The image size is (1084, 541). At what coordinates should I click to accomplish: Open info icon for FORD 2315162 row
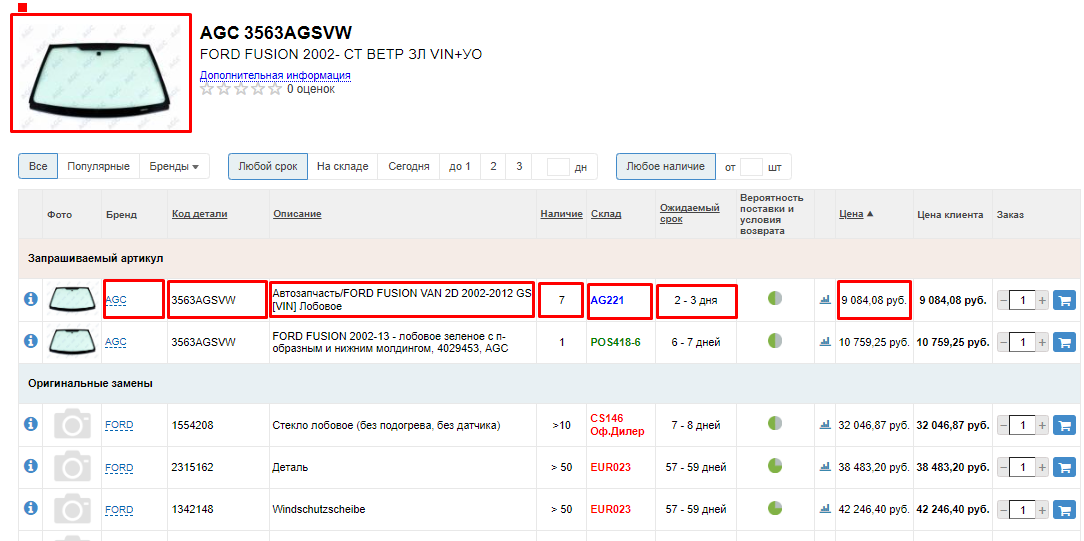click(30, 466)
